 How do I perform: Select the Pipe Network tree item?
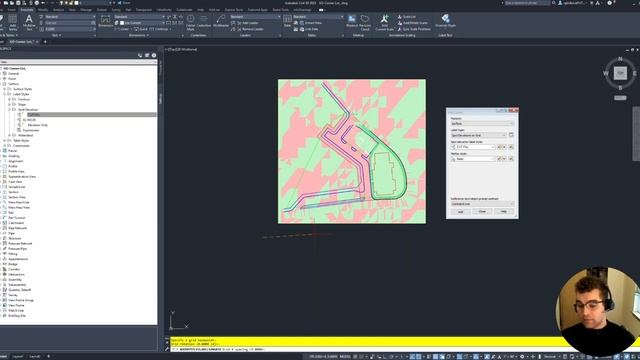pyautogui.click(x=18, y=228)
